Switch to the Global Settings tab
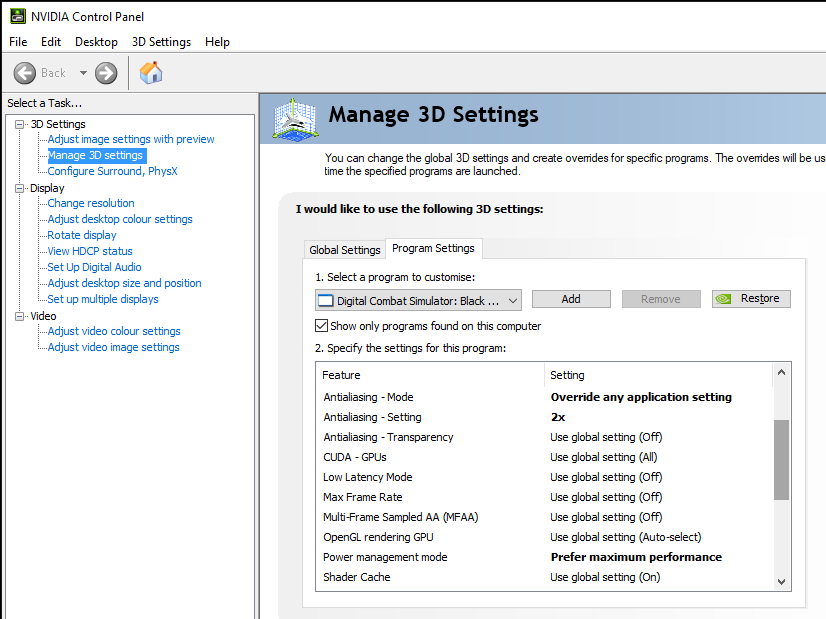 click(345, 250)
